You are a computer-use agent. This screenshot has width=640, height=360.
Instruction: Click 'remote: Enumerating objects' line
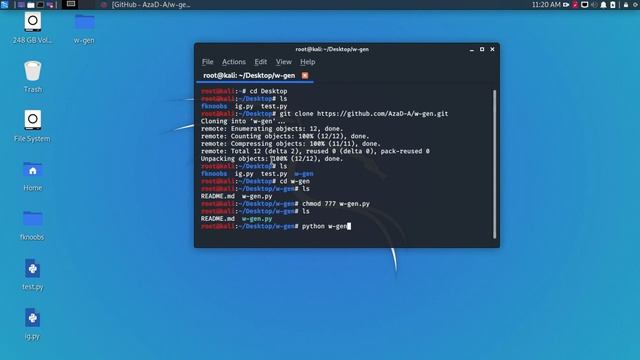pyautogui.click(x=272, y=129)
